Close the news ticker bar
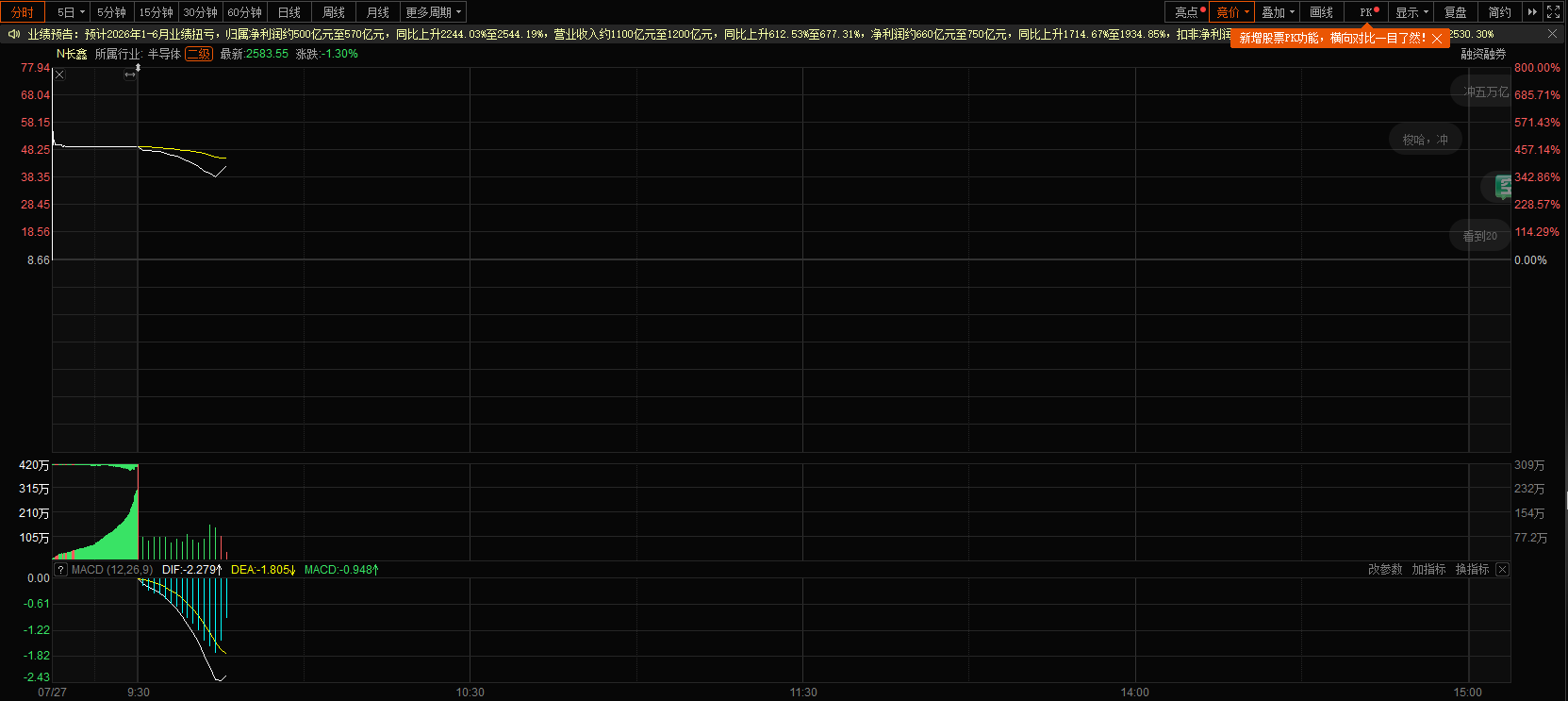This screenshot has width=1568, height=701. (1552, 34)
